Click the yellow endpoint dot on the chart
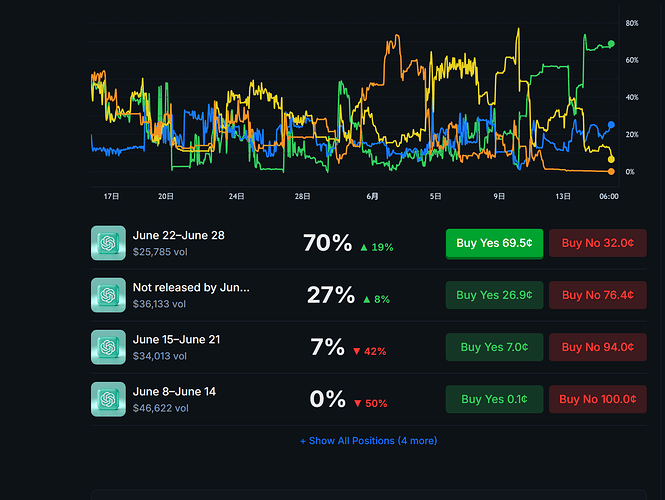The height and width of the screenshot is (500, 665). click(x=611, y=159)
